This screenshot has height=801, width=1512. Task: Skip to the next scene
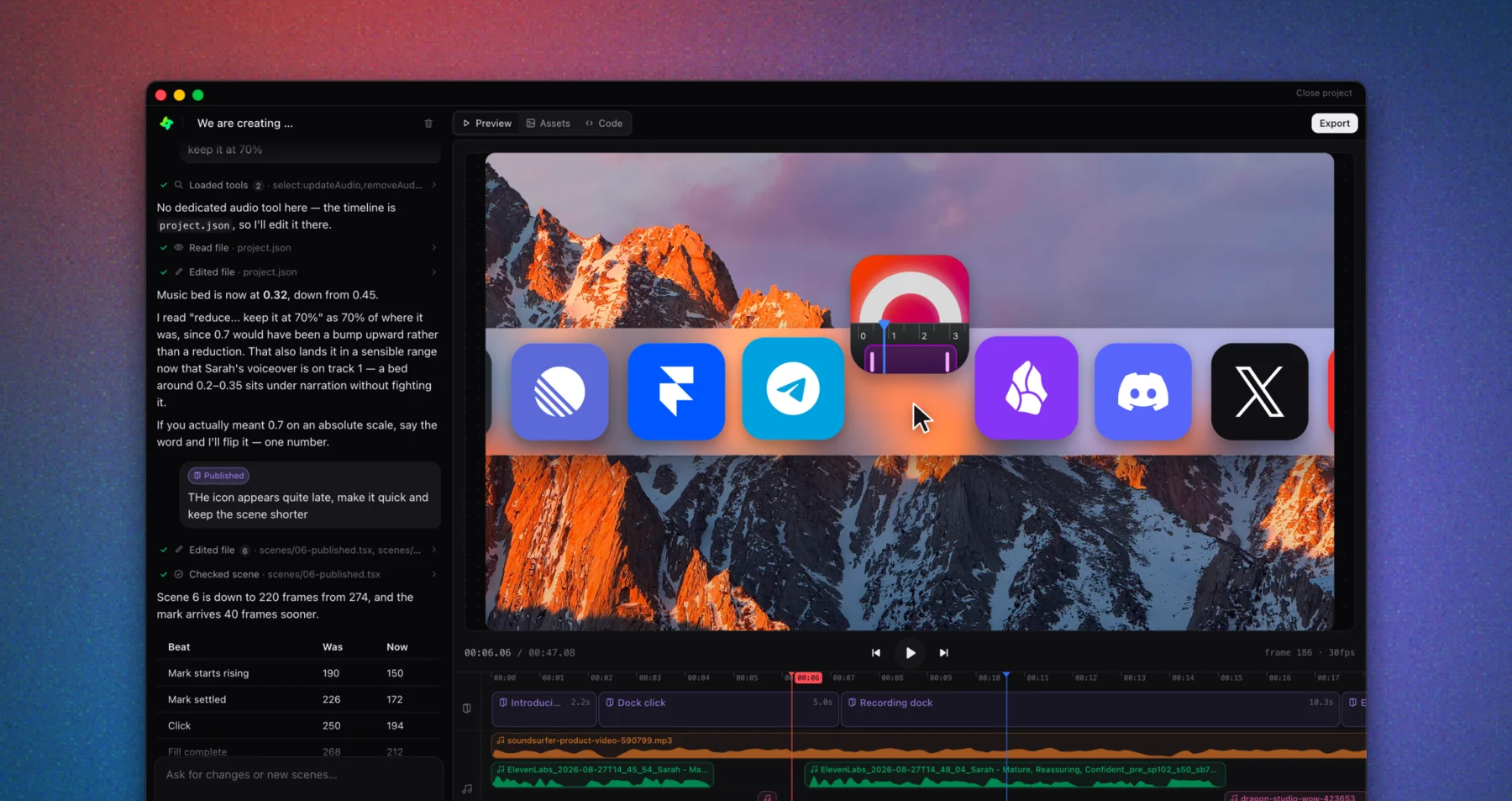[x=943, y=653]
